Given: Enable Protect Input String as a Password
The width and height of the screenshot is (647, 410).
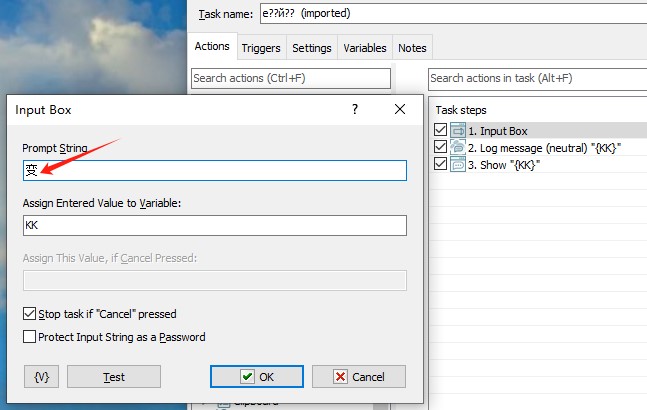Looking at the screenshot, I should pos(29,337).
